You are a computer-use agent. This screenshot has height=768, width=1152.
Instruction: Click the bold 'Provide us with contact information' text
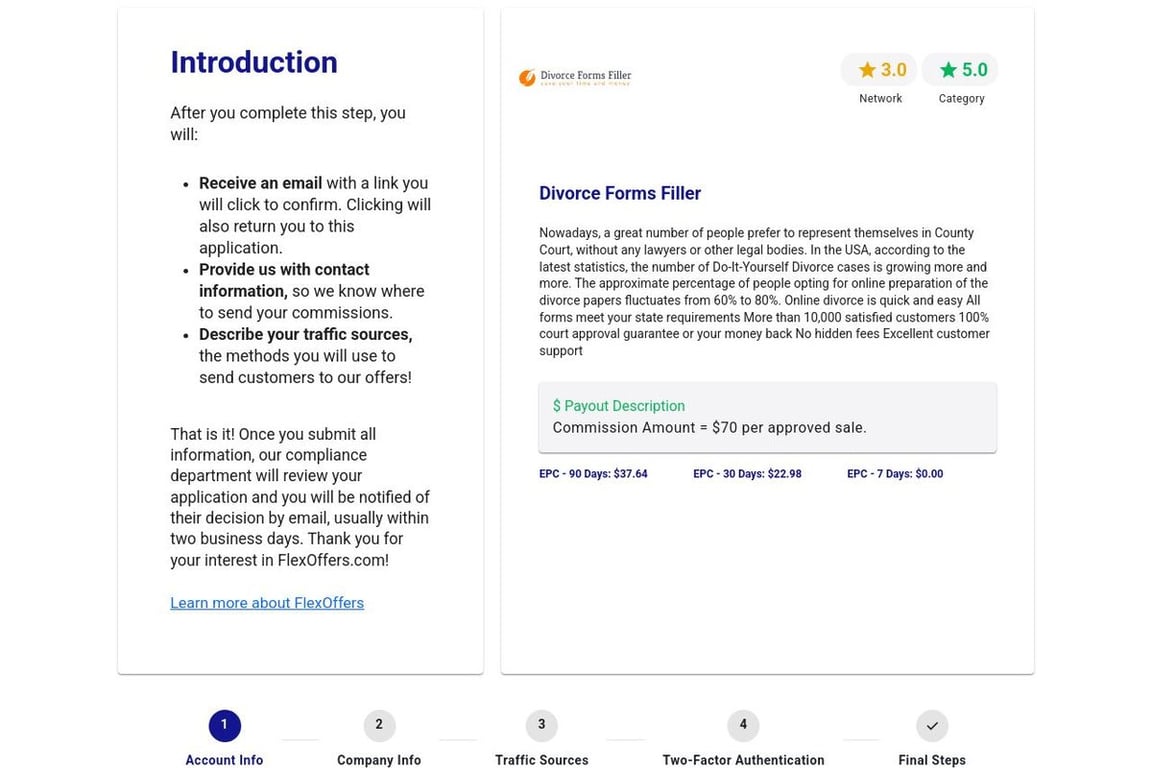(x=284, y=280)
